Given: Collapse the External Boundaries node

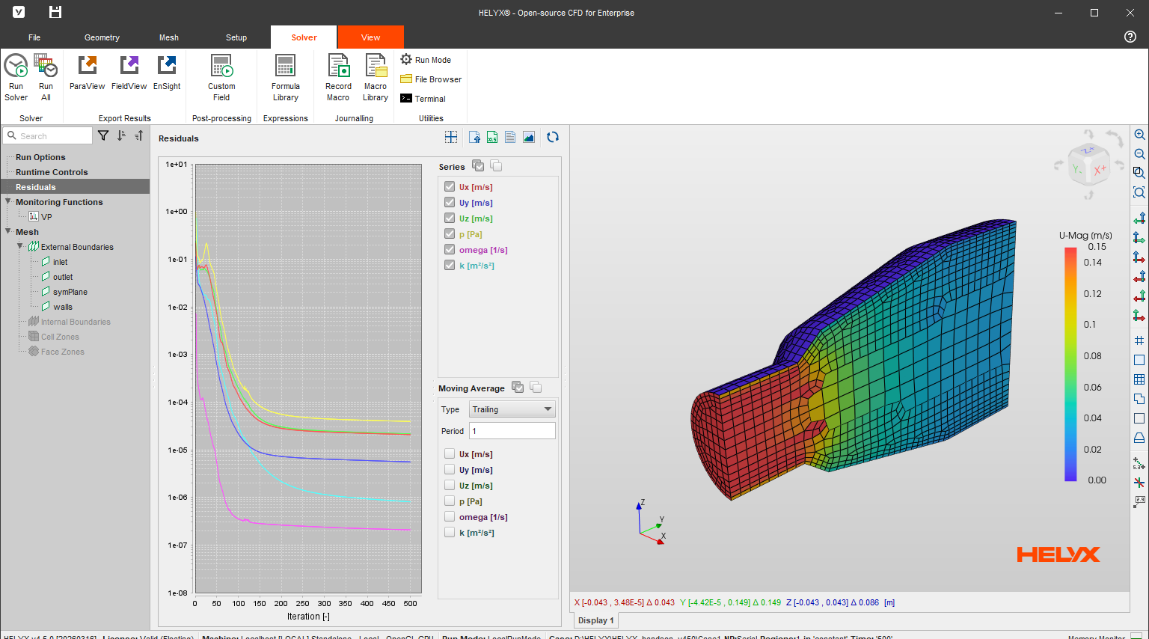Looking at the screenshot, I should coord(21,247).
